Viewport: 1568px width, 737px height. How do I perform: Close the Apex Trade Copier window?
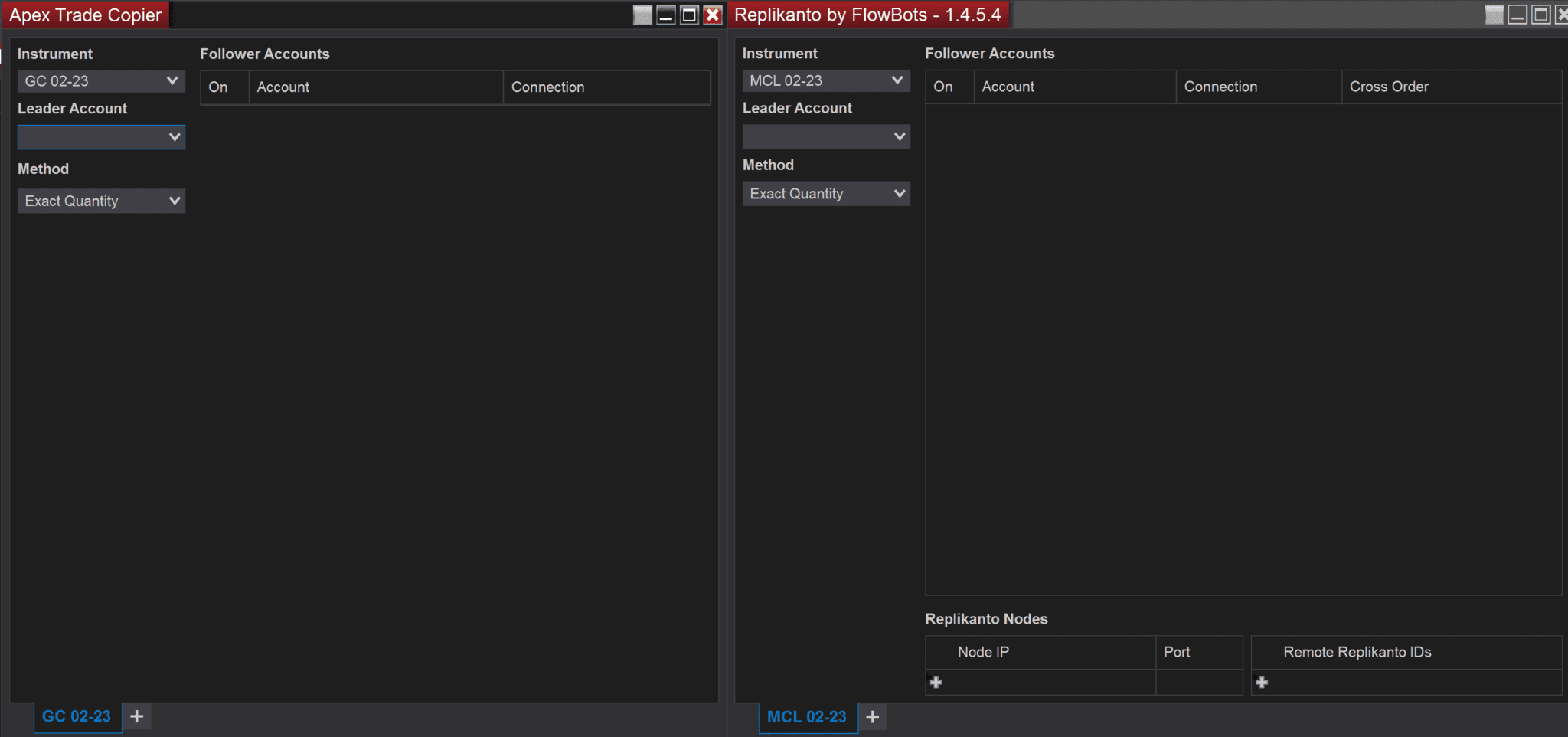713,15
